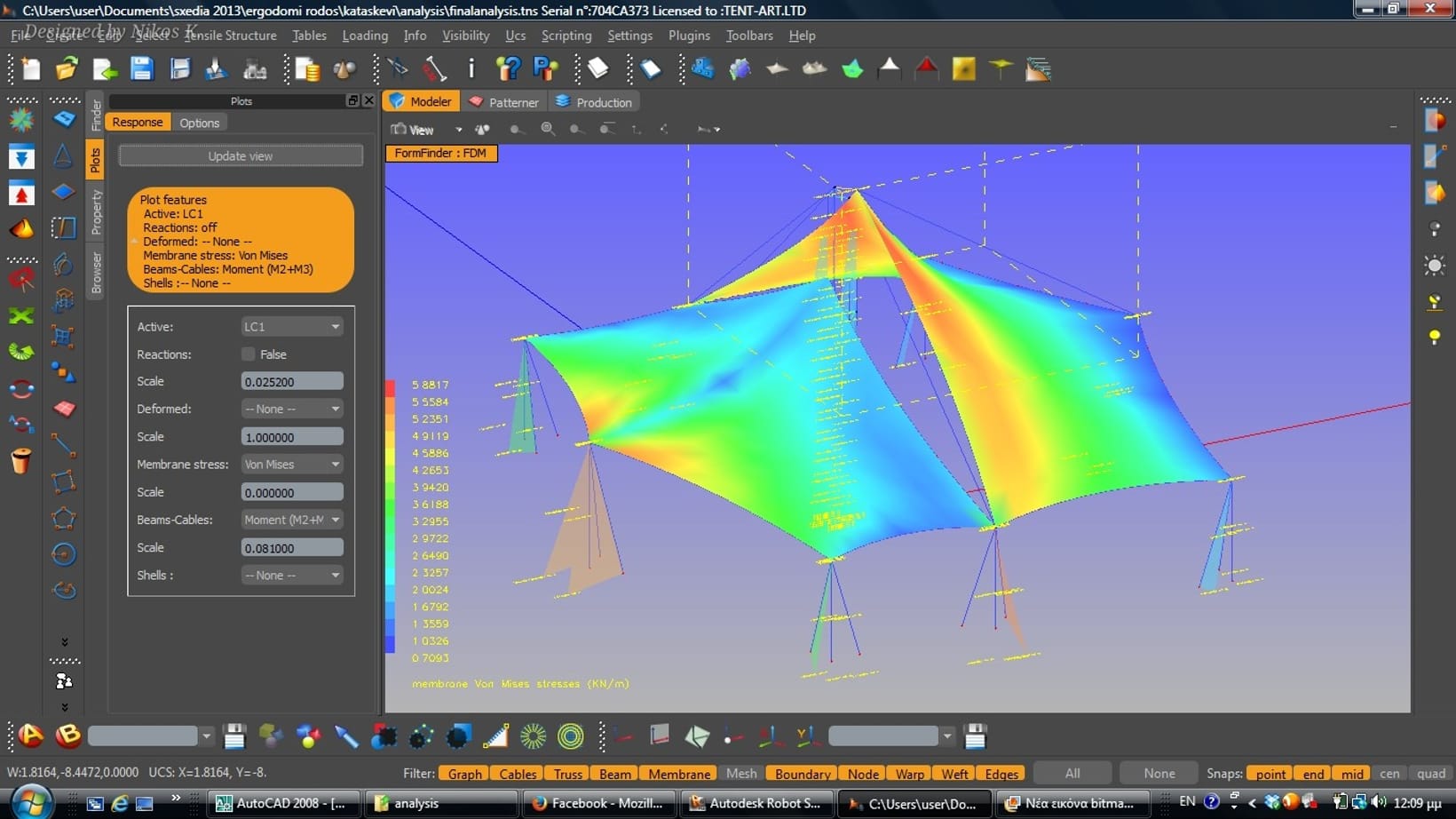Click the help question mark toolbar icon
This screenshot has height=819, width=1456.
(509, 69)
